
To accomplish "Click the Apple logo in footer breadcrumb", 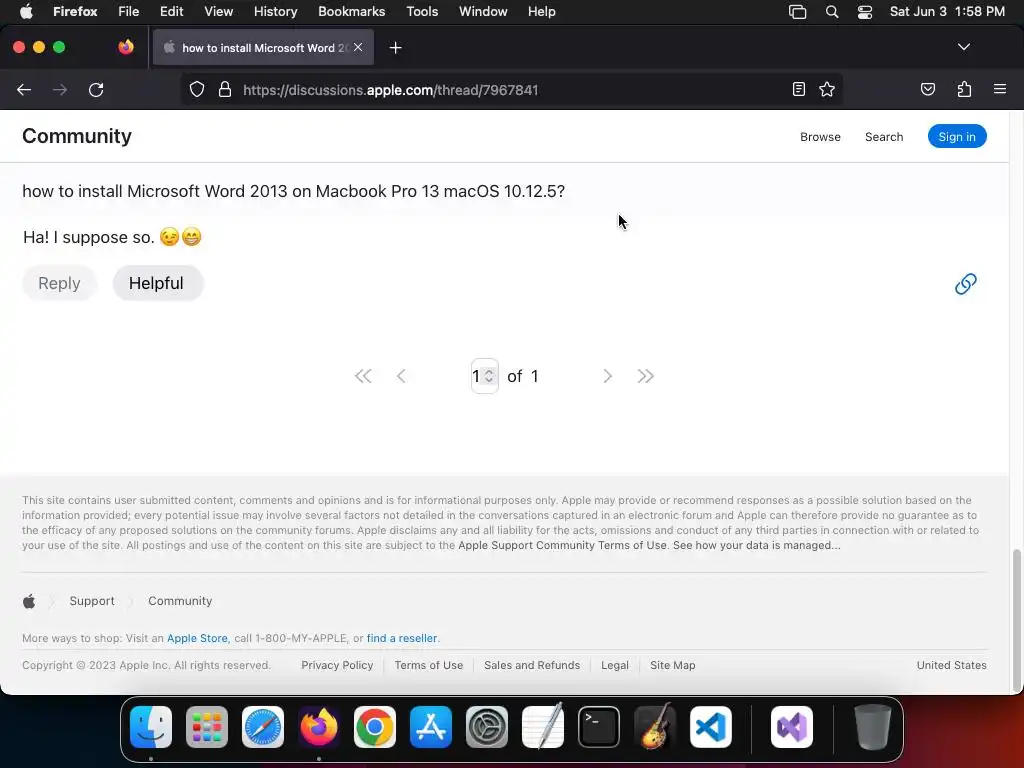I will 29,601.
